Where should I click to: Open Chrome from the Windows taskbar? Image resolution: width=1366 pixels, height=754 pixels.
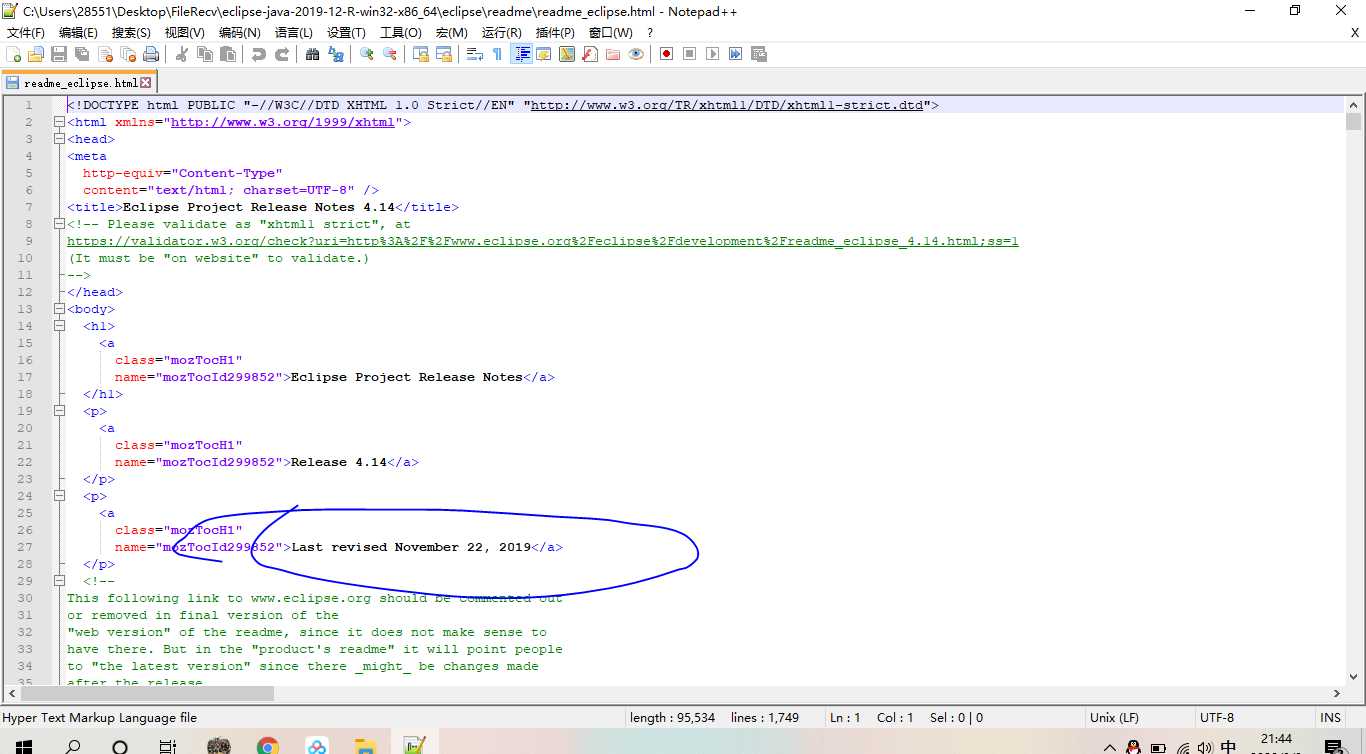coord(267,746)
